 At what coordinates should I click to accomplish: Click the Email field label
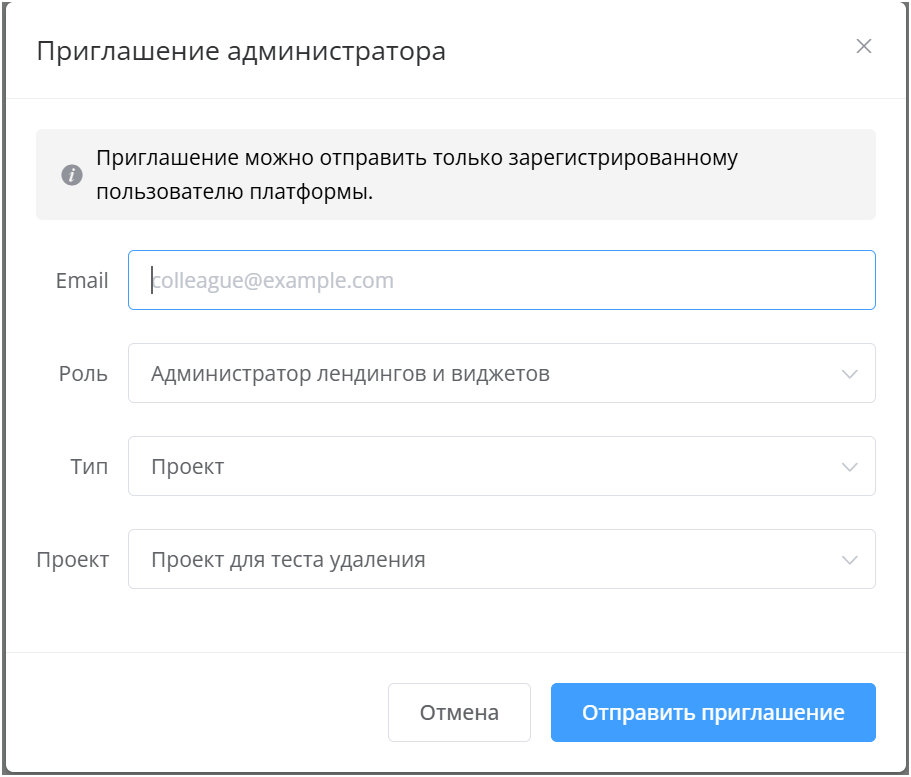82,281
